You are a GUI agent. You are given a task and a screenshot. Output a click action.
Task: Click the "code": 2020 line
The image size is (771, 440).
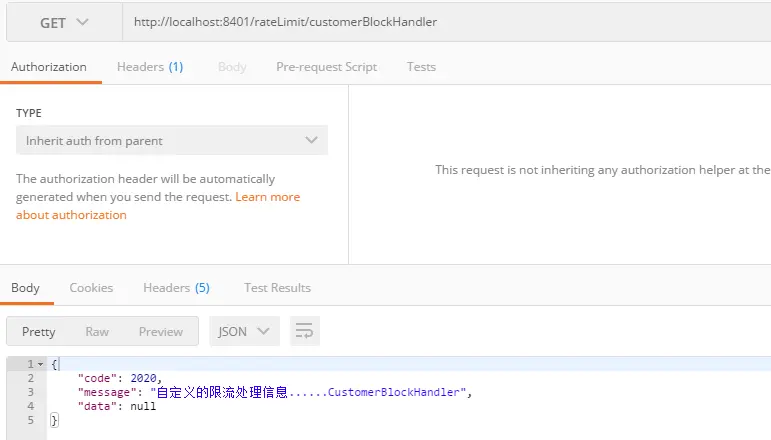coord(119,378)
